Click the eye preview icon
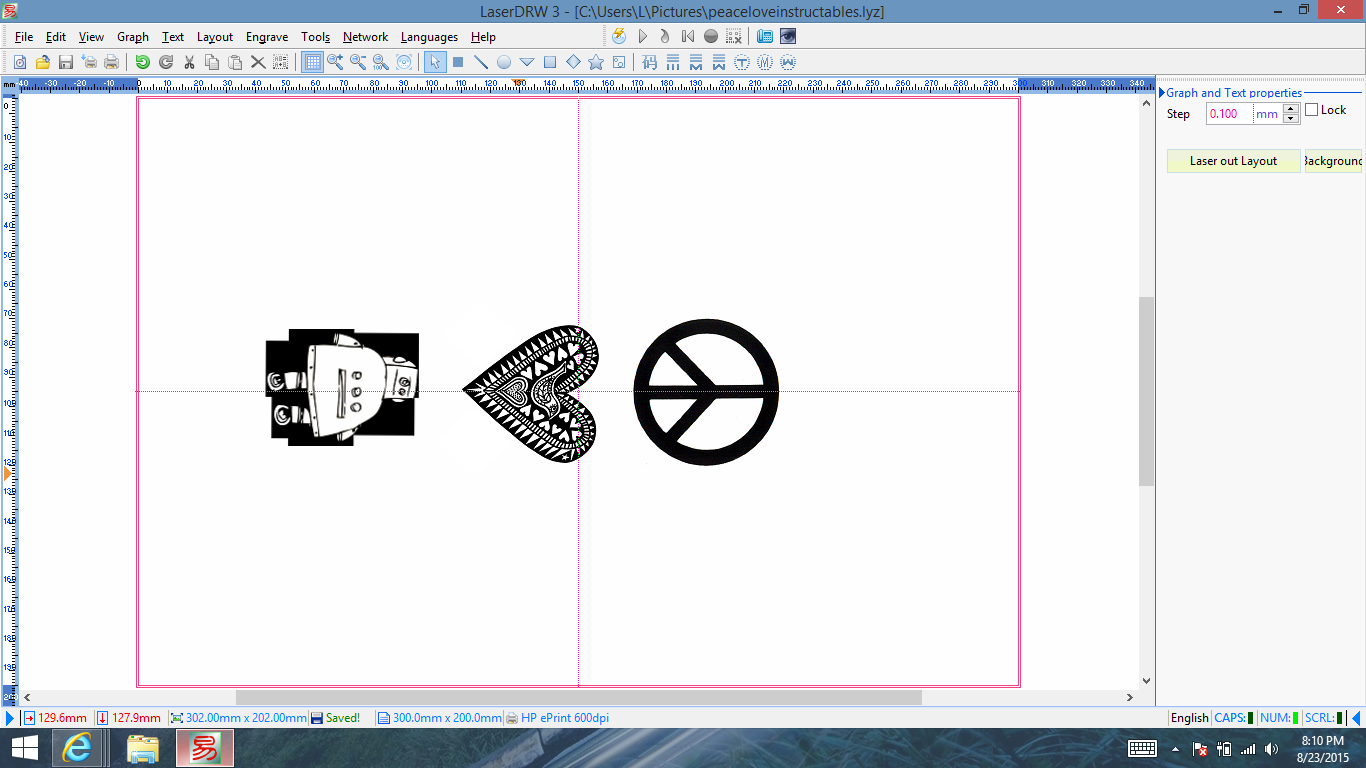The width and height of the screenshot is (1366, 768). coord(788,36)
